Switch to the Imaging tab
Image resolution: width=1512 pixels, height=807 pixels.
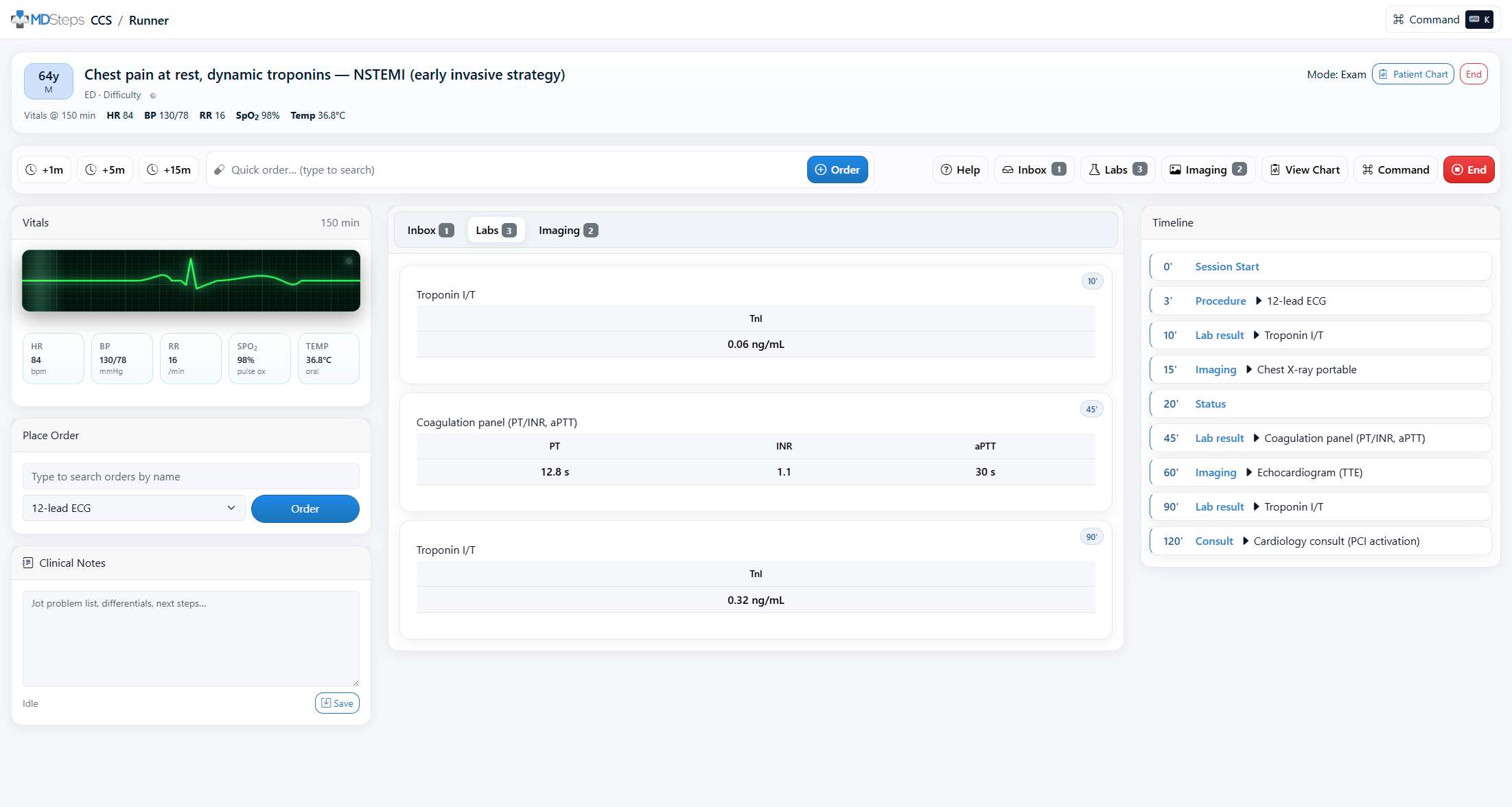click(568, 230)
